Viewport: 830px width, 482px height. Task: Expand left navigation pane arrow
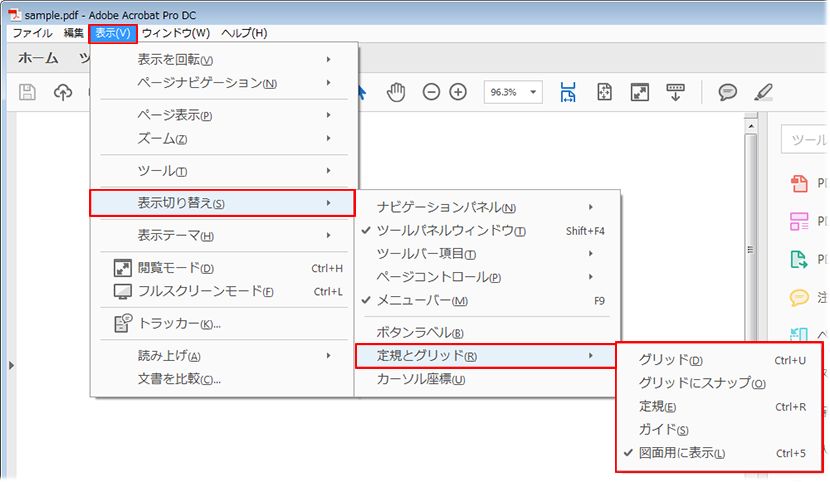tap(12, 365)
